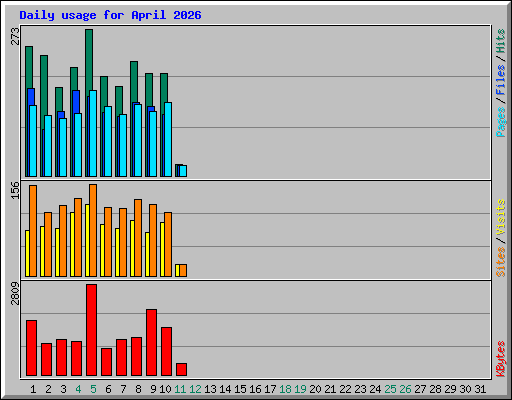Click the cyan Pages bar for day 2
This screenshot has height=400, width=512.
coord(48,146)
